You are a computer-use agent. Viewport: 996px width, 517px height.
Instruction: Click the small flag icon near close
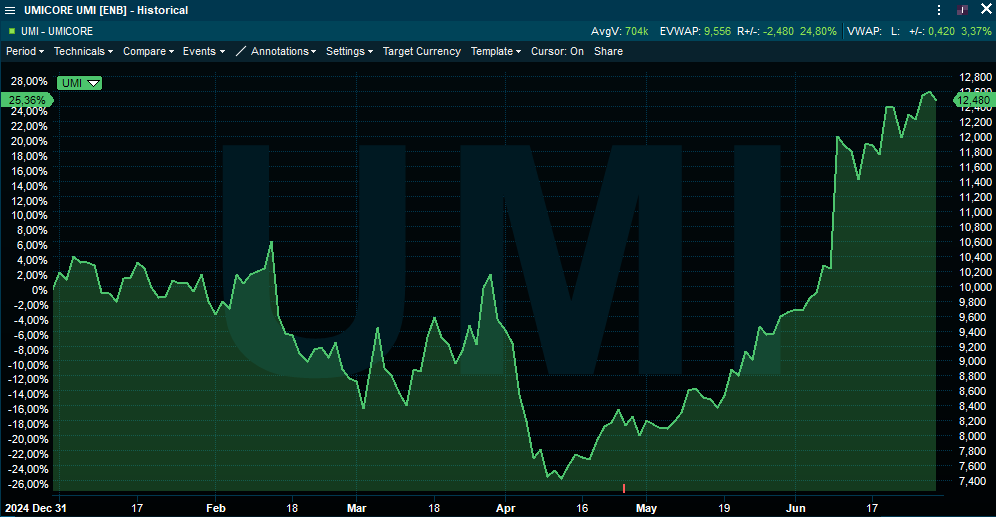pos(962,10)
